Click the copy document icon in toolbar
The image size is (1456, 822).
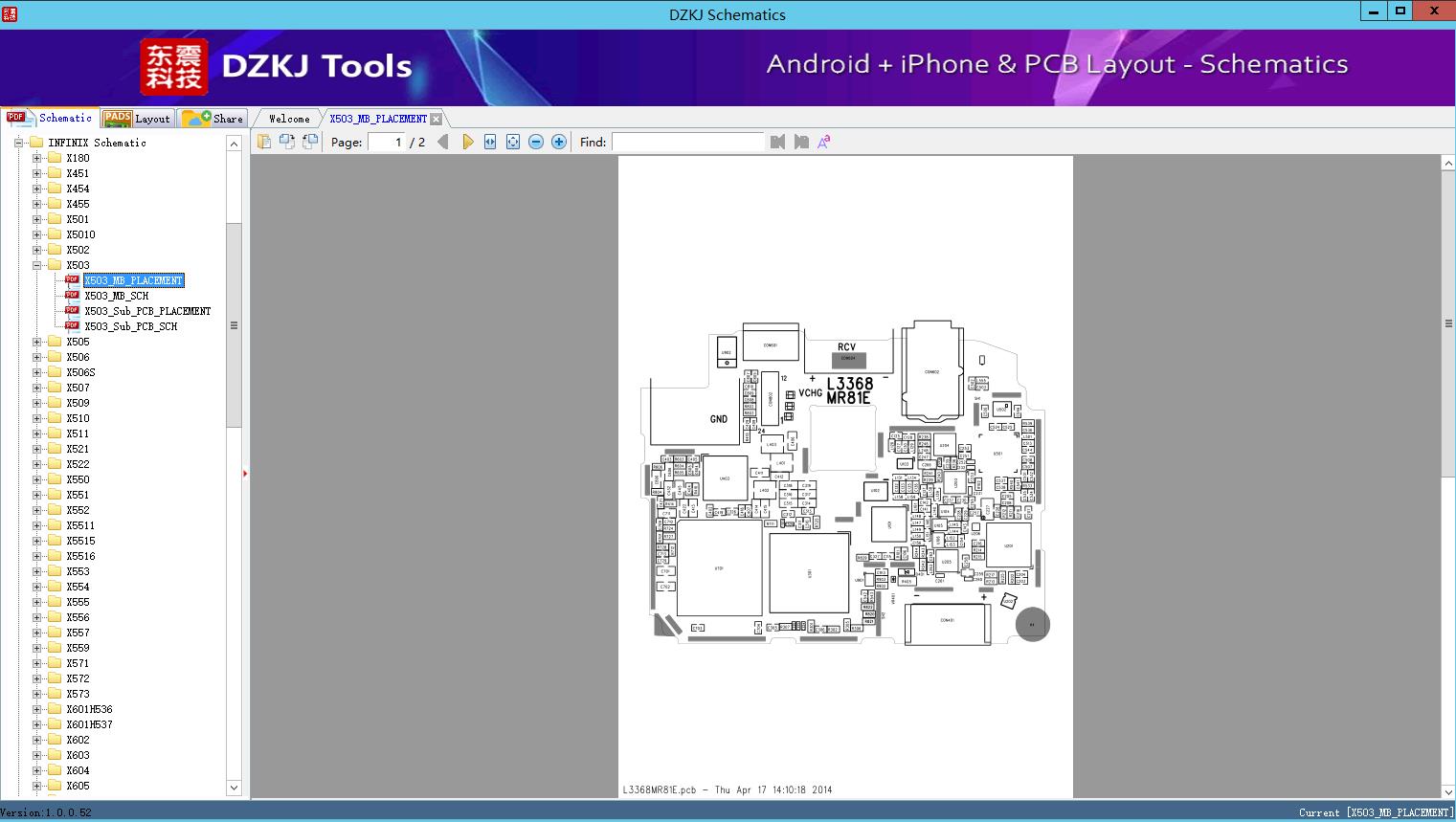(264, 142)
